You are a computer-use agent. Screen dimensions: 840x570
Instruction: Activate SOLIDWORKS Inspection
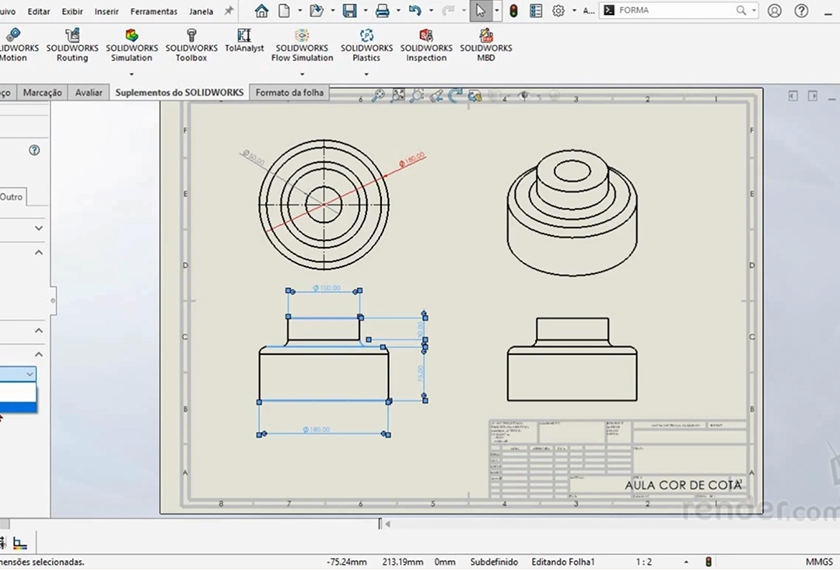[x=427, y=46]
